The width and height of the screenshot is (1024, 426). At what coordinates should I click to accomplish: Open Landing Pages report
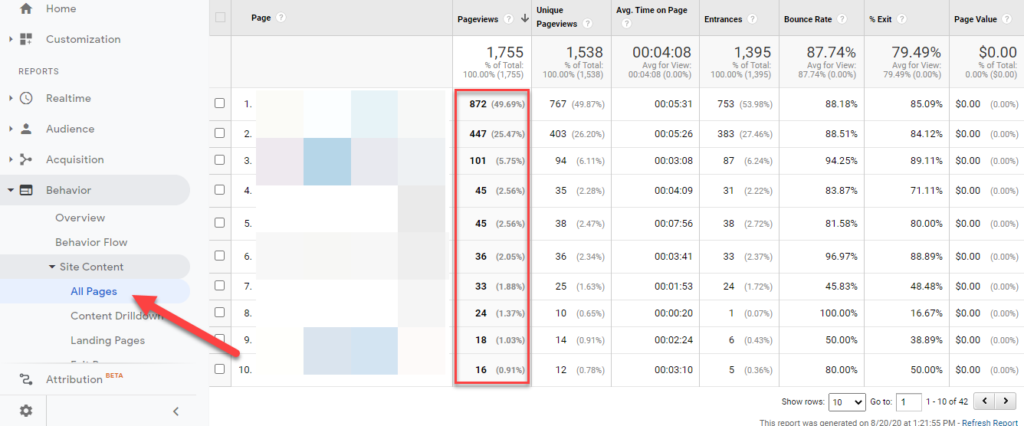point(107,340)
